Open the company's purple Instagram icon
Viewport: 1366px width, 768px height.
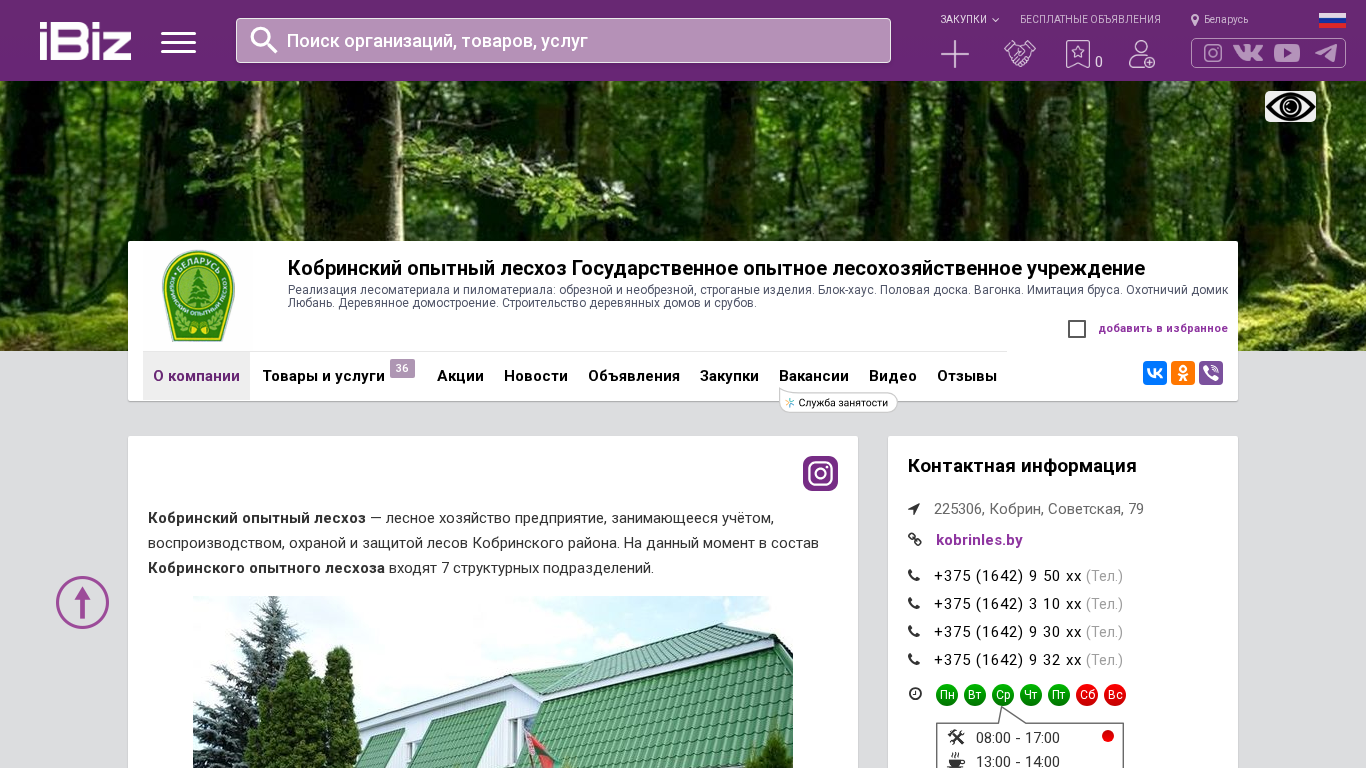[820, 473]
